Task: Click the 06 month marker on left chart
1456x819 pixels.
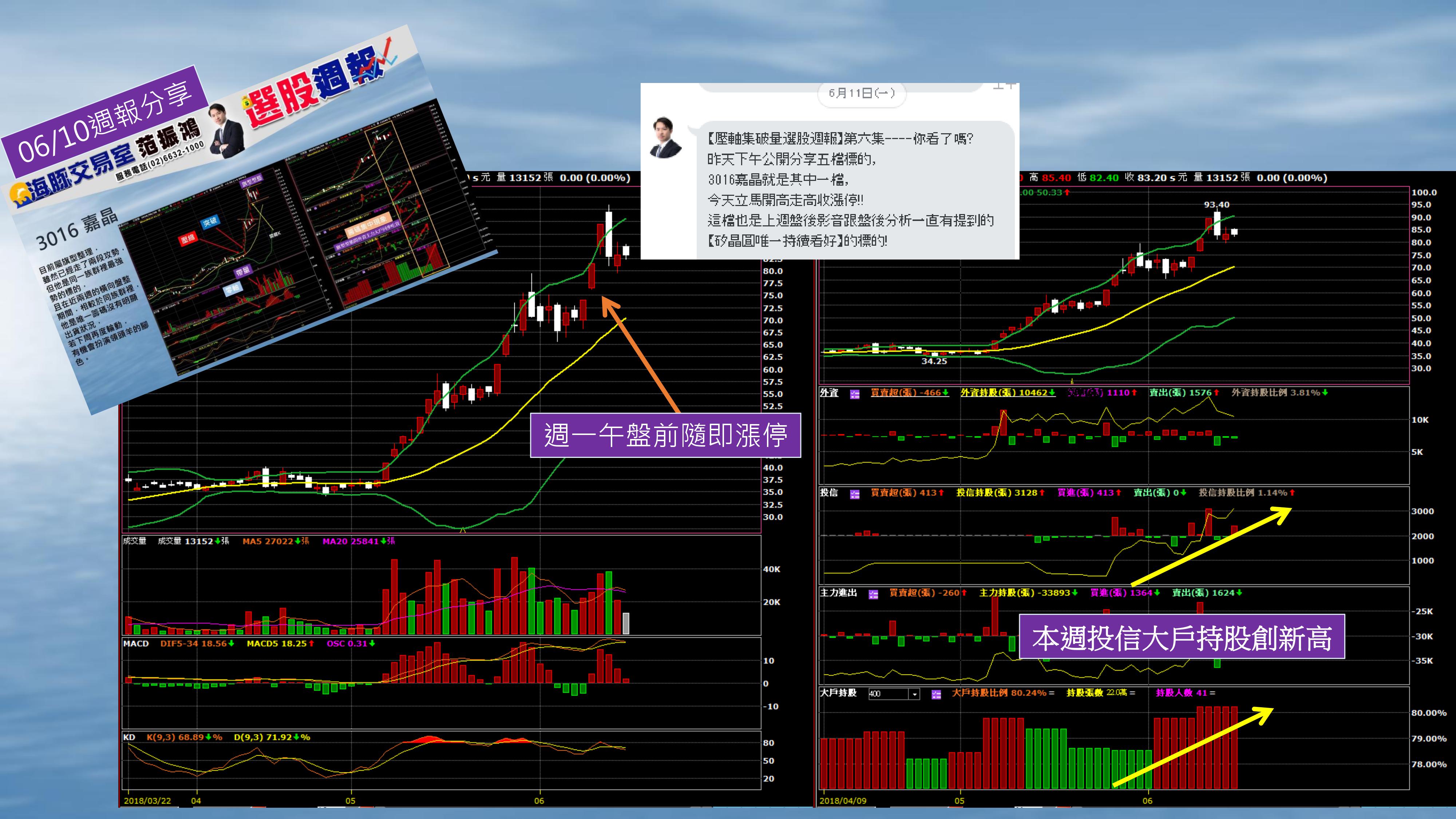Action: pos(539,801)
